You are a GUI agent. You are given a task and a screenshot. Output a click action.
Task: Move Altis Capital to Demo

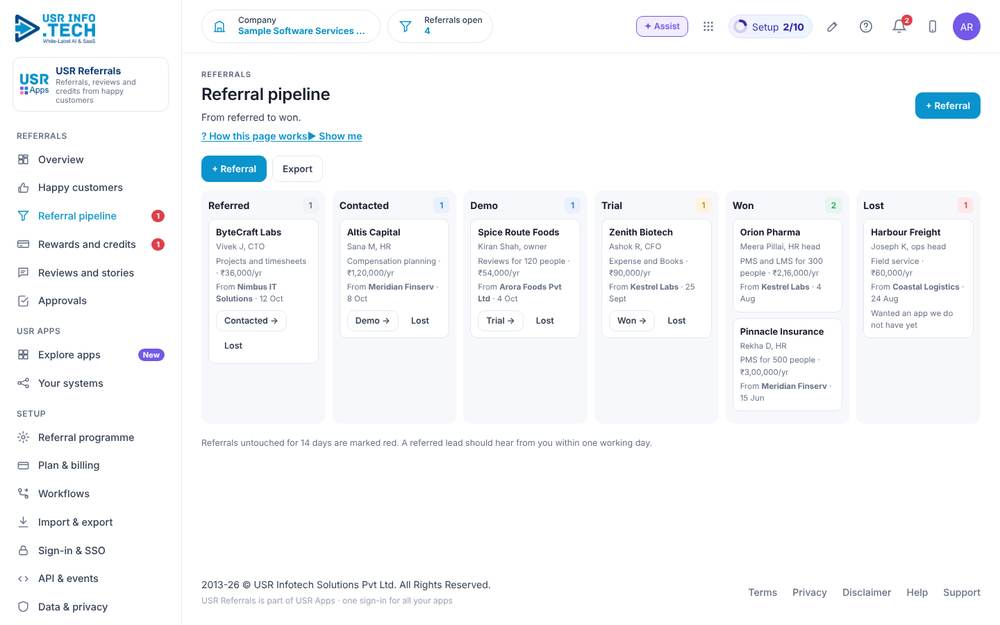coord(372,321)
